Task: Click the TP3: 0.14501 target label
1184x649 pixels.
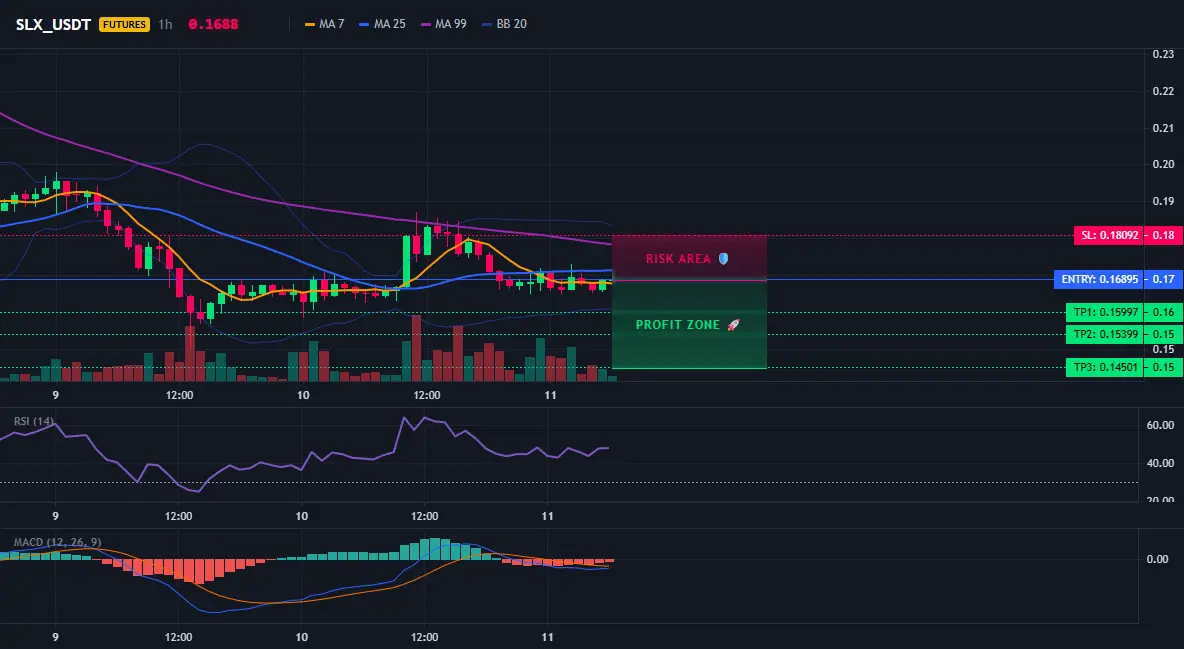Action: (1105, 367)
